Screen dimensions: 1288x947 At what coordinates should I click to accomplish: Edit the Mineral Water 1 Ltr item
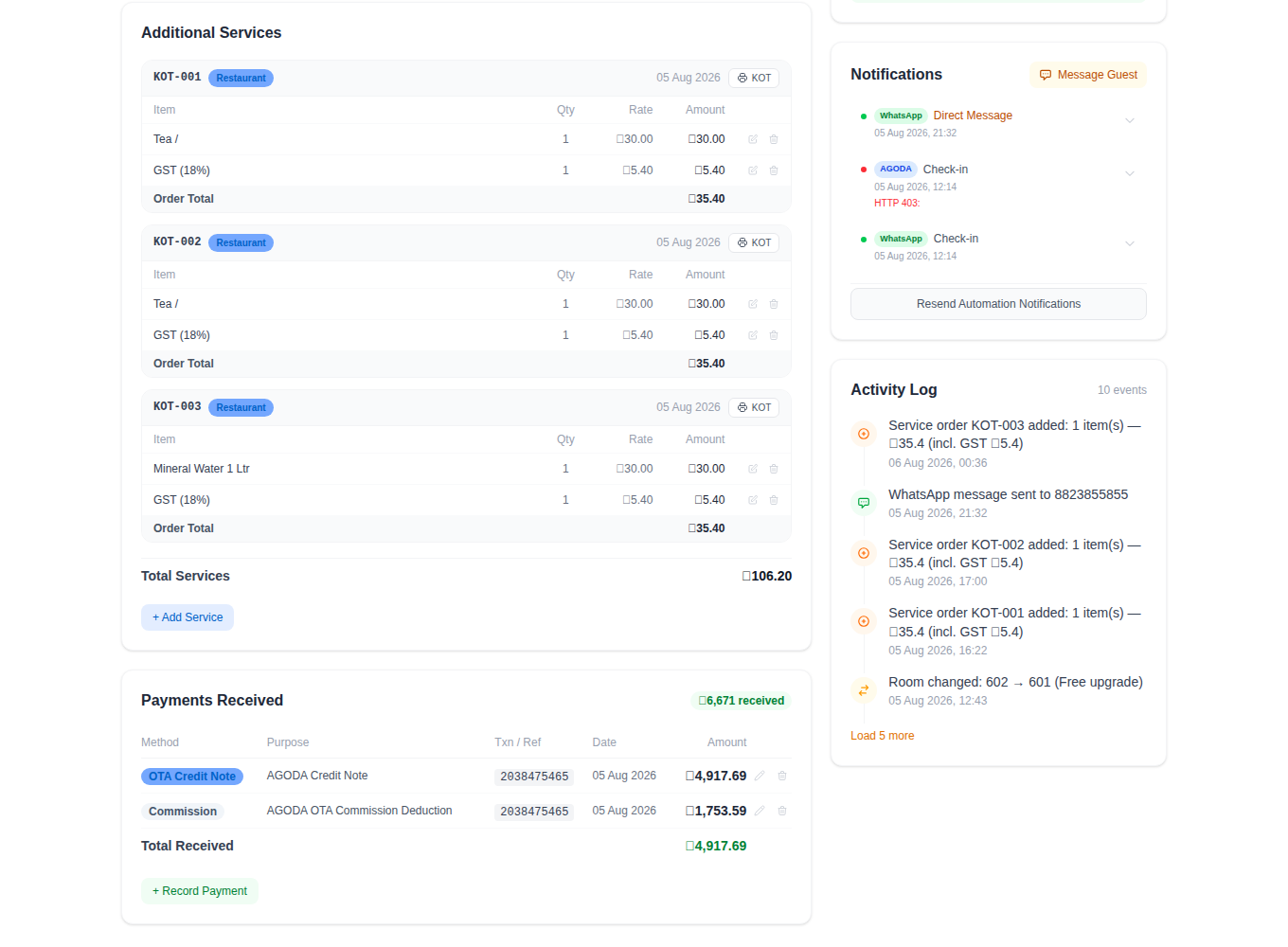point(753,469)
